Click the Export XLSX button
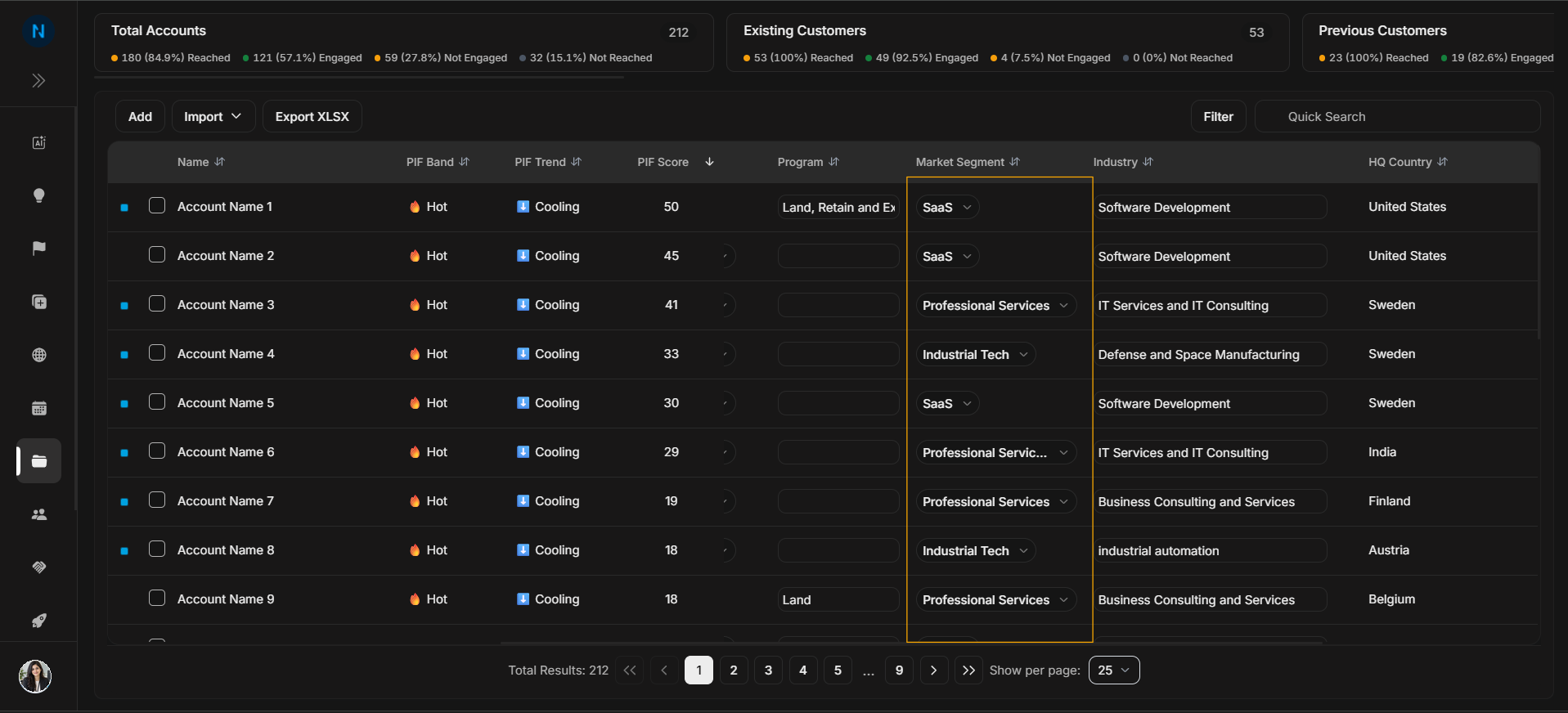1568x713 pixels. click(312, 116)
